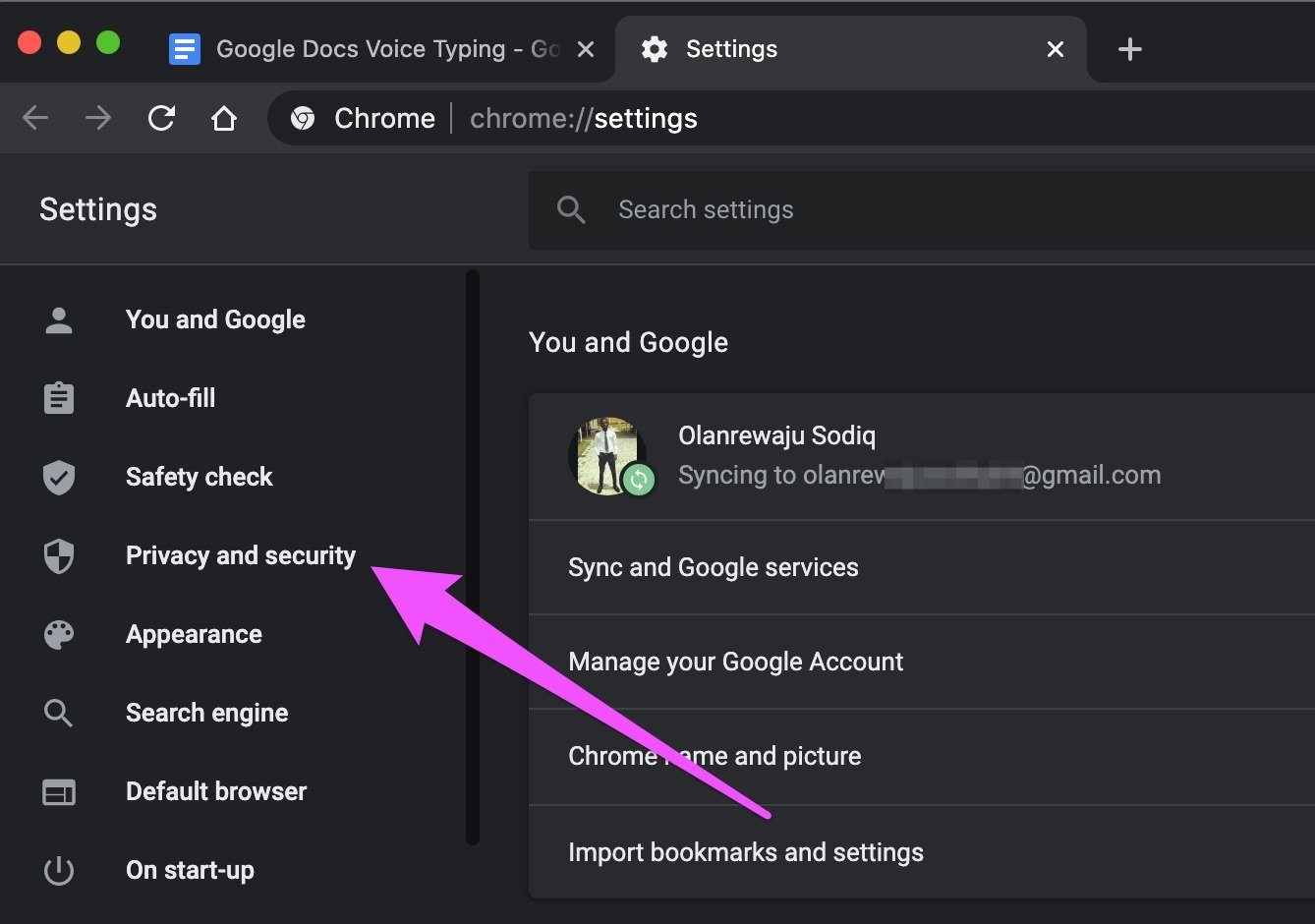Click the search settings magnifier icon
This screenshot has width=1315, height=924.
571,209
